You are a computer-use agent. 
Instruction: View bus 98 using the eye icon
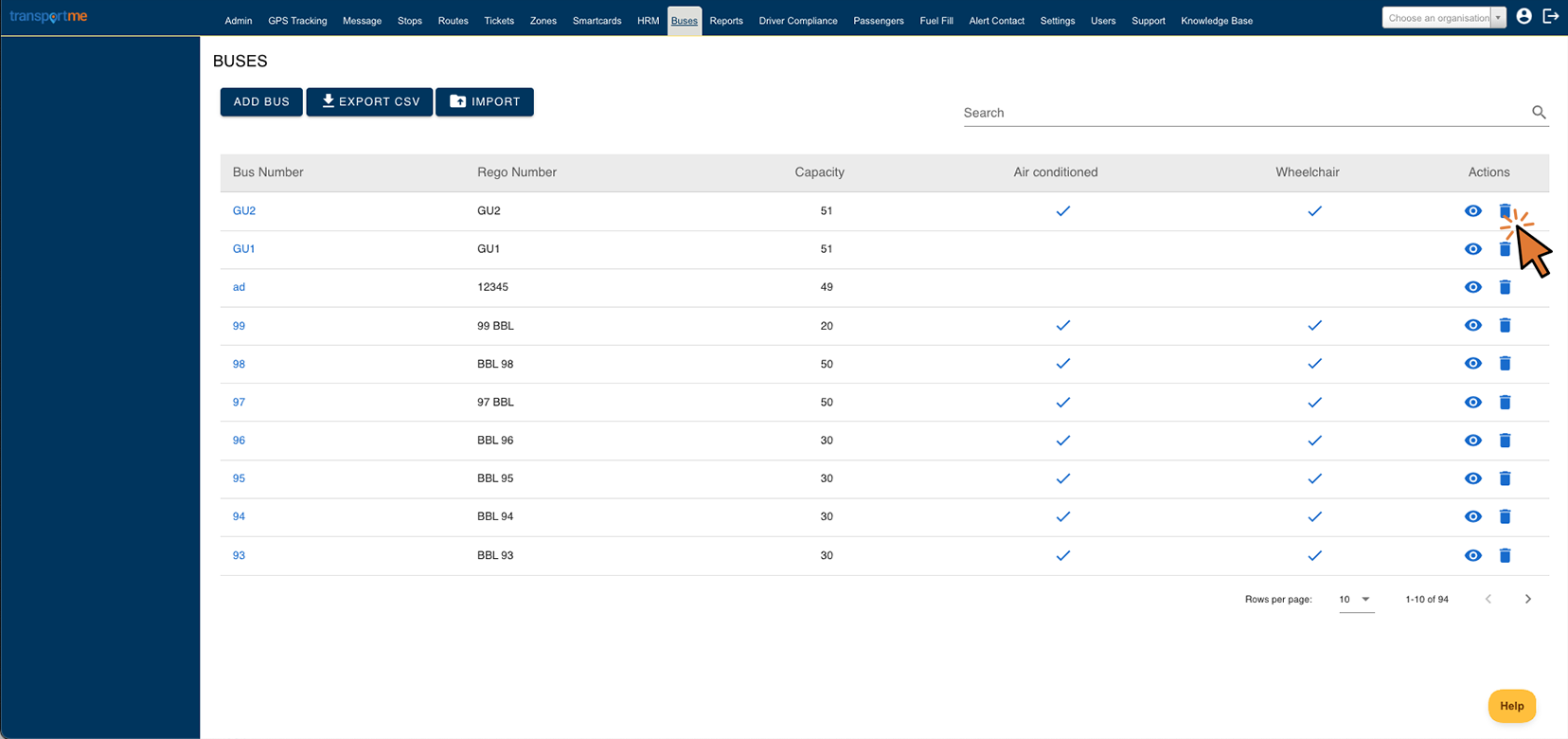tap(1472, 364)
